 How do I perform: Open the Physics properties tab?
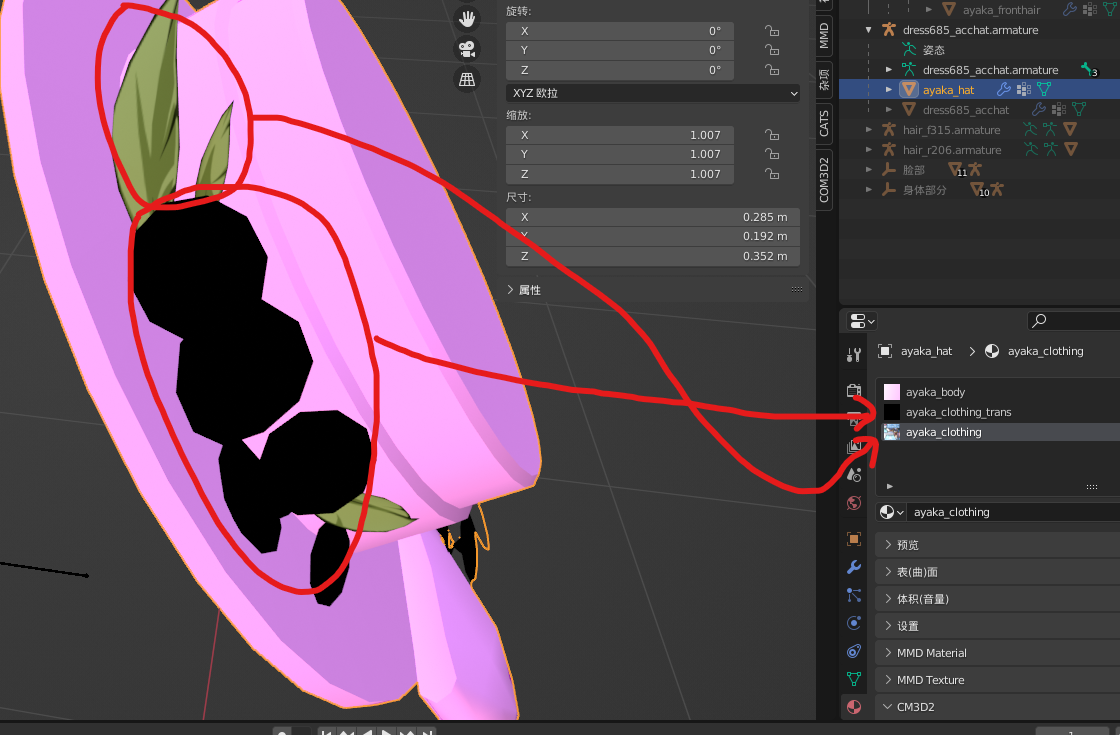point(853,623)
